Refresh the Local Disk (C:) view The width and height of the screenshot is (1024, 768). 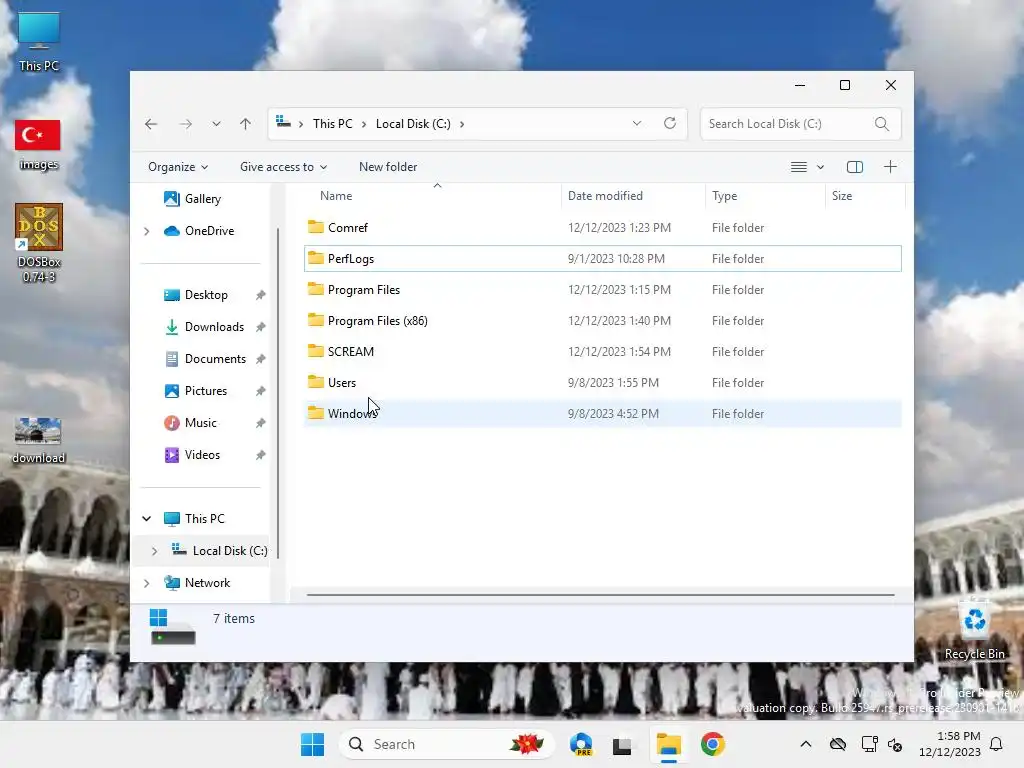point(669,123)
